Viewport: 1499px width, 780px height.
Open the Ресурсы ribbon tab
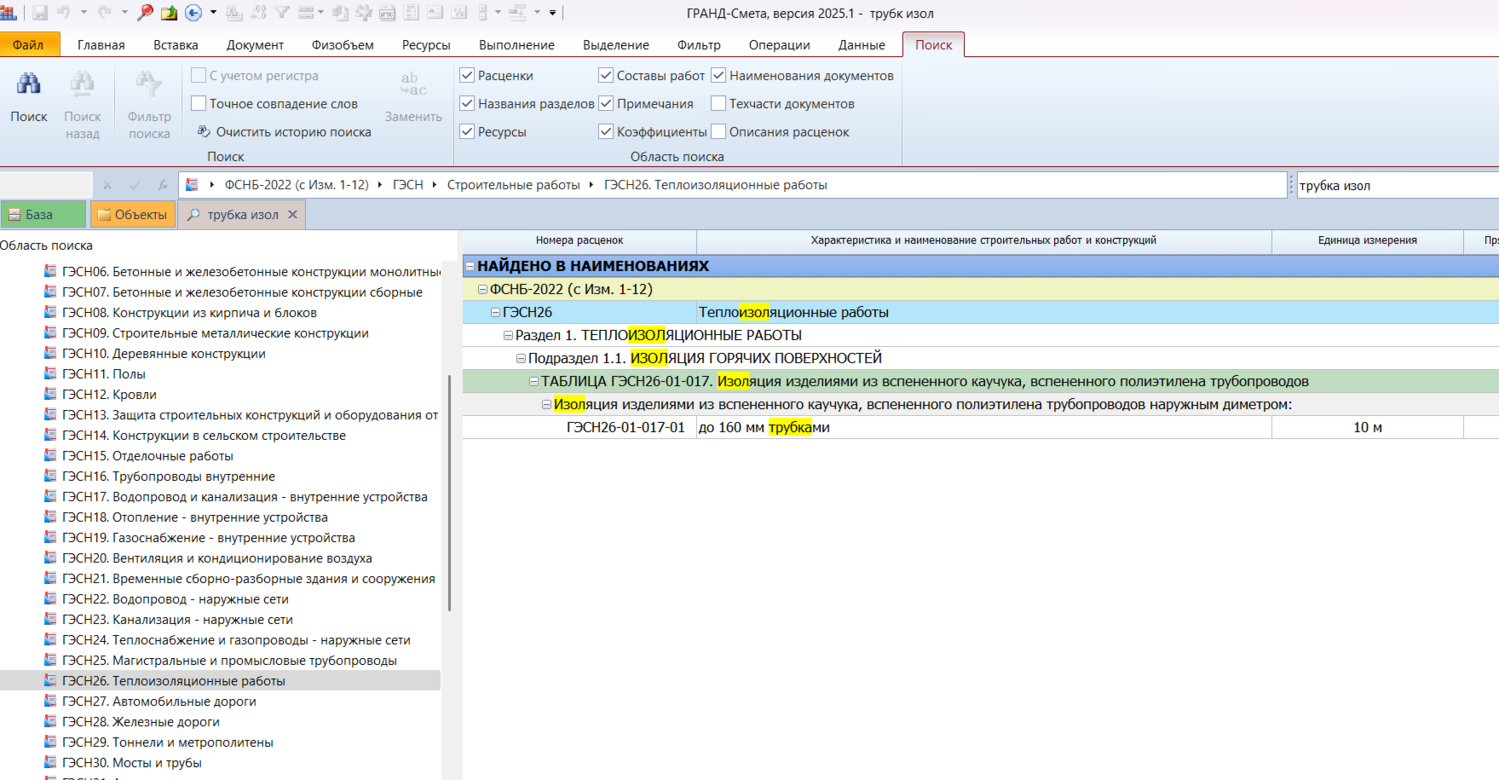point(426,45)
